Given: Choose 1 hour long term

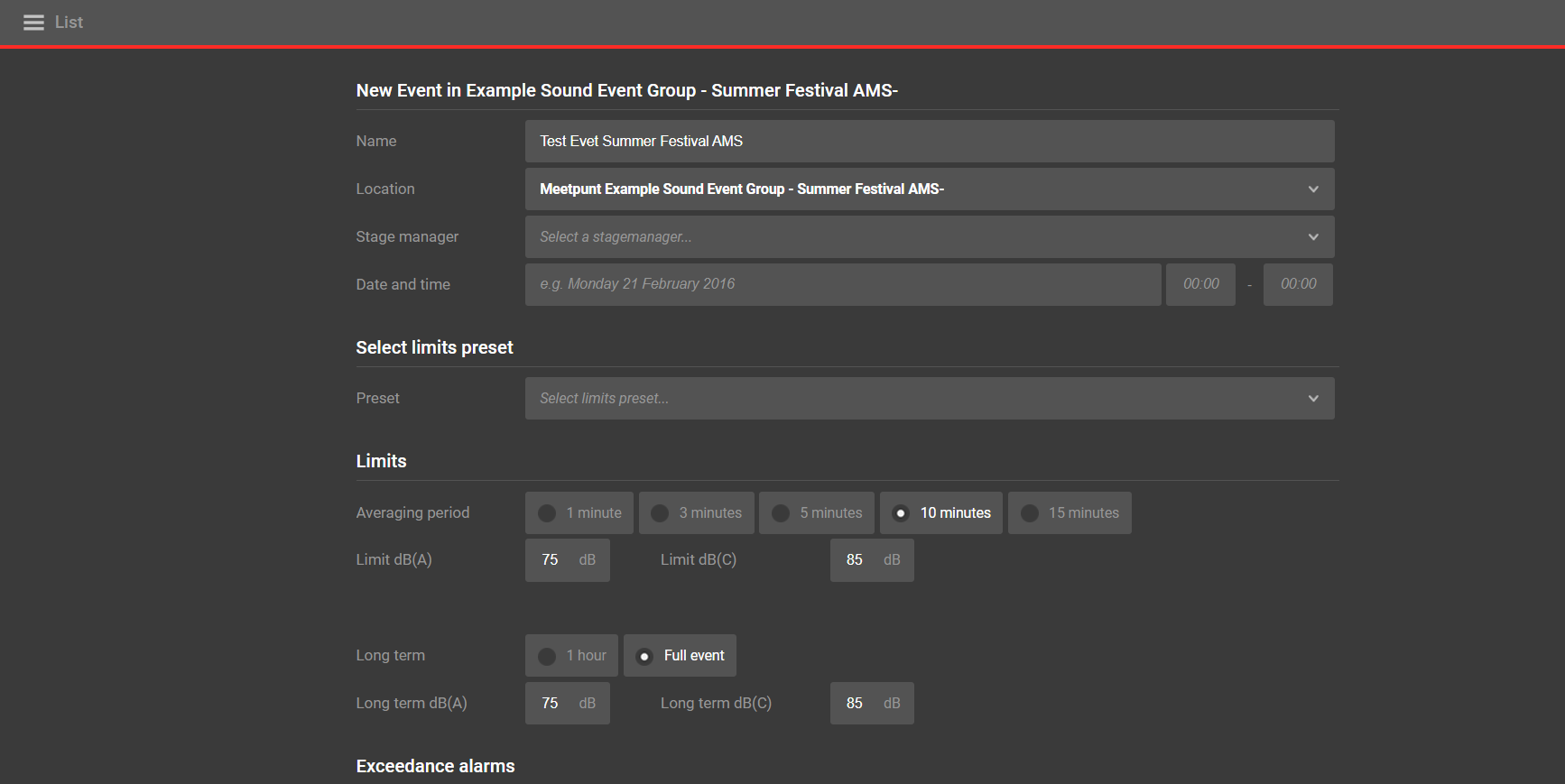Looking at the screenshot, I should (571, 656).
